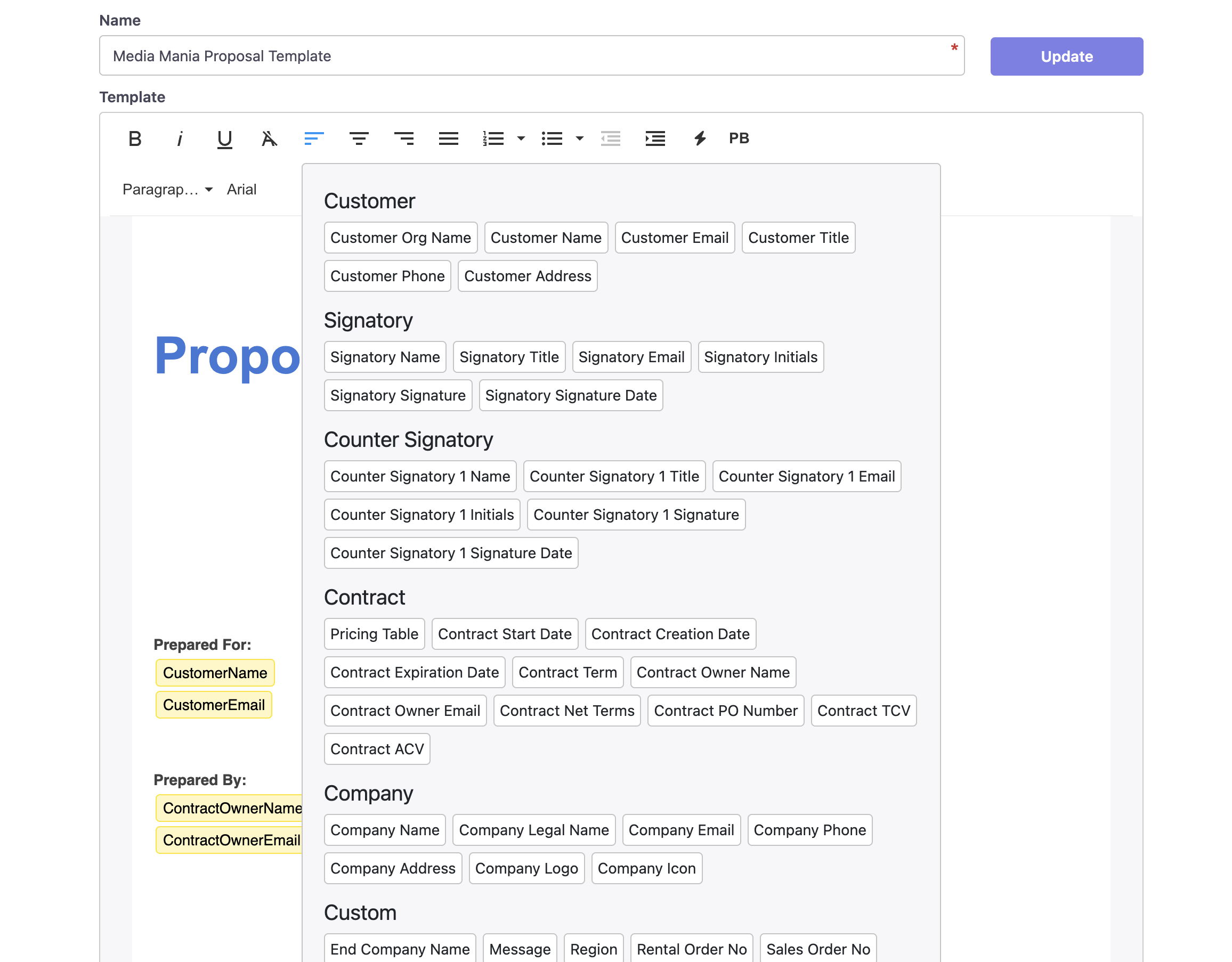The height and width of the screenshot is (962, 1232).
Task: Choose the Pricing Table variable
Action: click(374, 634)
